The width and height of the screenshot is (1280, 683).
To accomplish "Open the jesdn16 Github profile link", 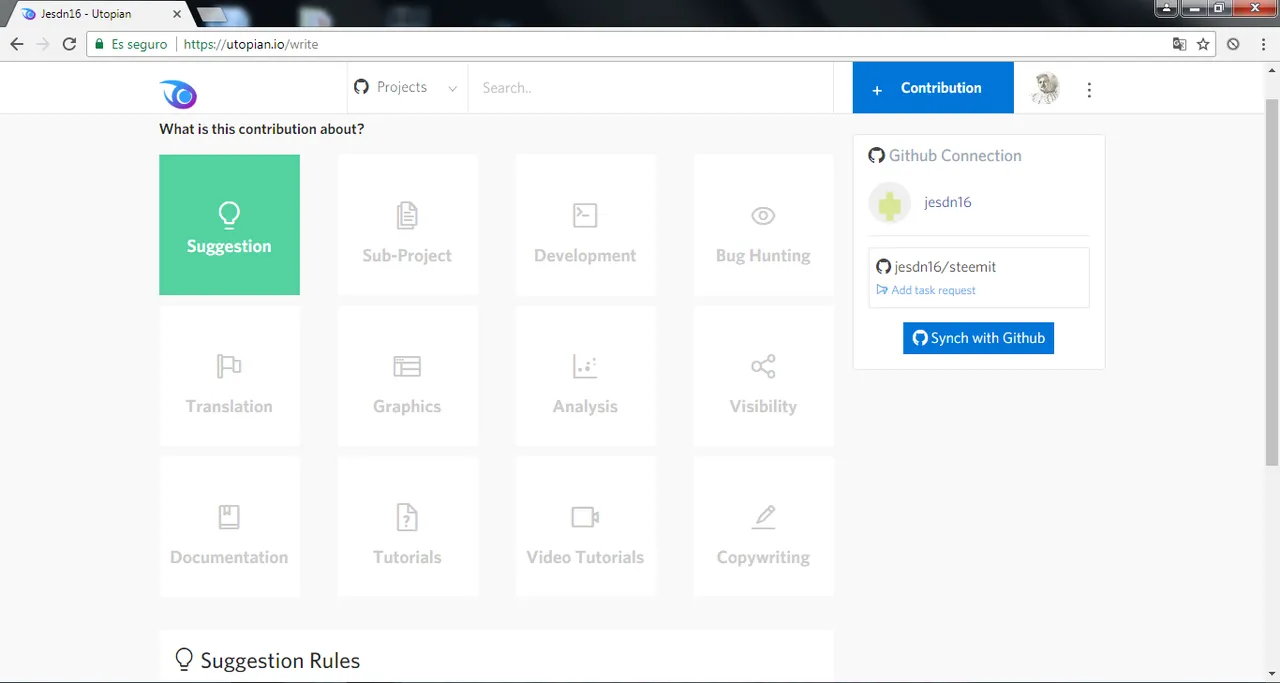I will [947, 202].
